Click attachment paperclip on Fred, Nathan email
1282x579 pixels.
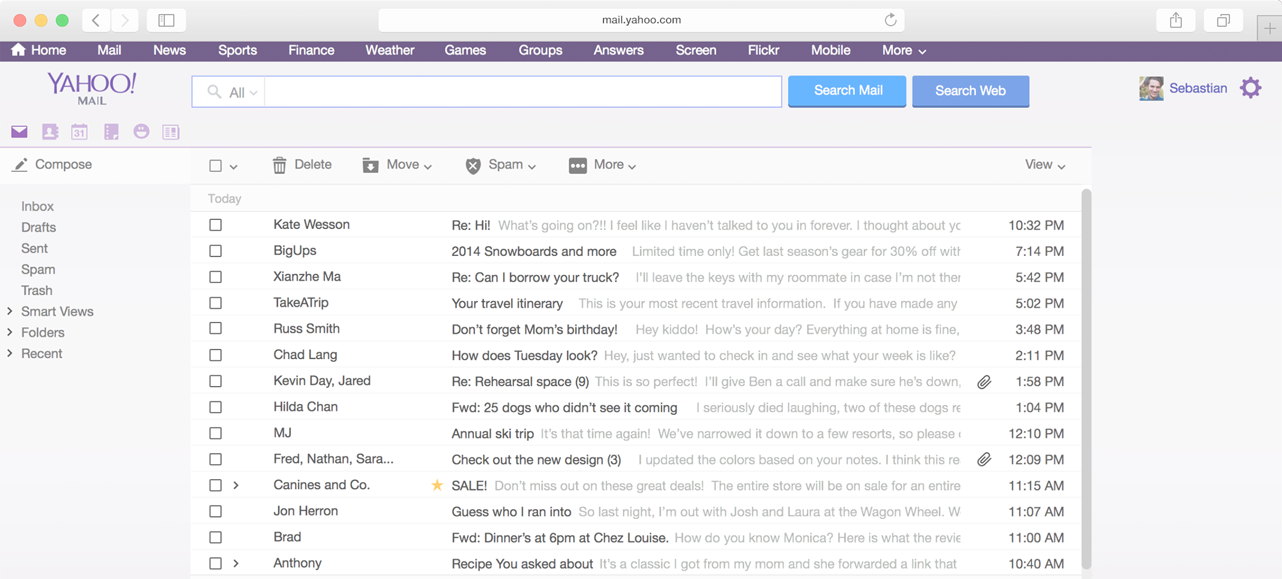tap(984, 459)
